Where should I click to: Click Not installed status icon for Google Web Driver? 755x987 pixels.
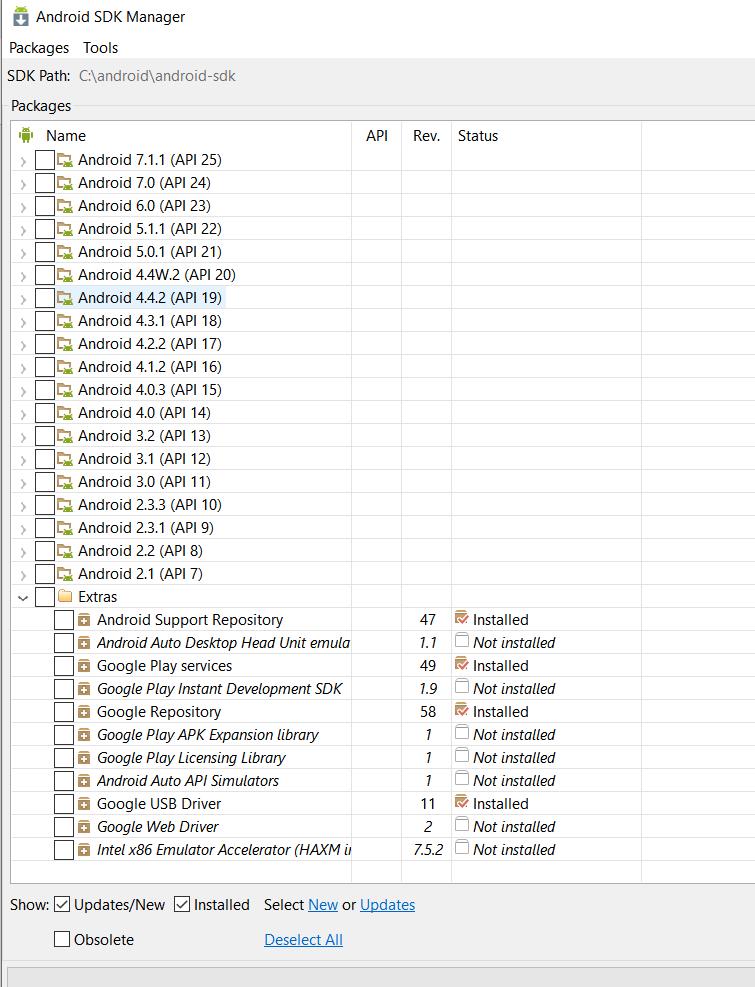(462, 825)
